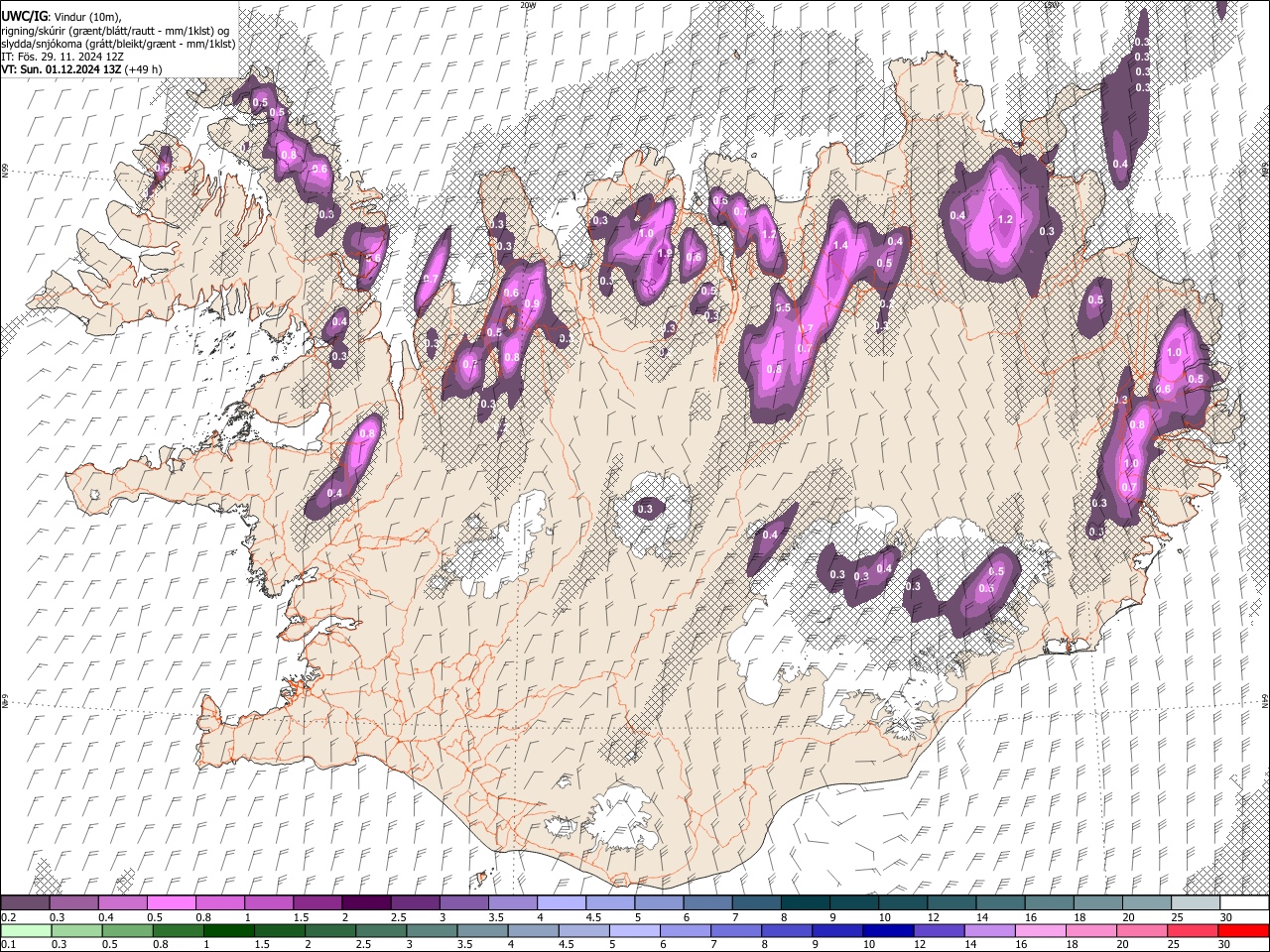Image resolution: width=1270 pixels, height=952 pixels.
Task: Click the darkest purple swatch above upper legend's 2
Action: click(366, 903)
